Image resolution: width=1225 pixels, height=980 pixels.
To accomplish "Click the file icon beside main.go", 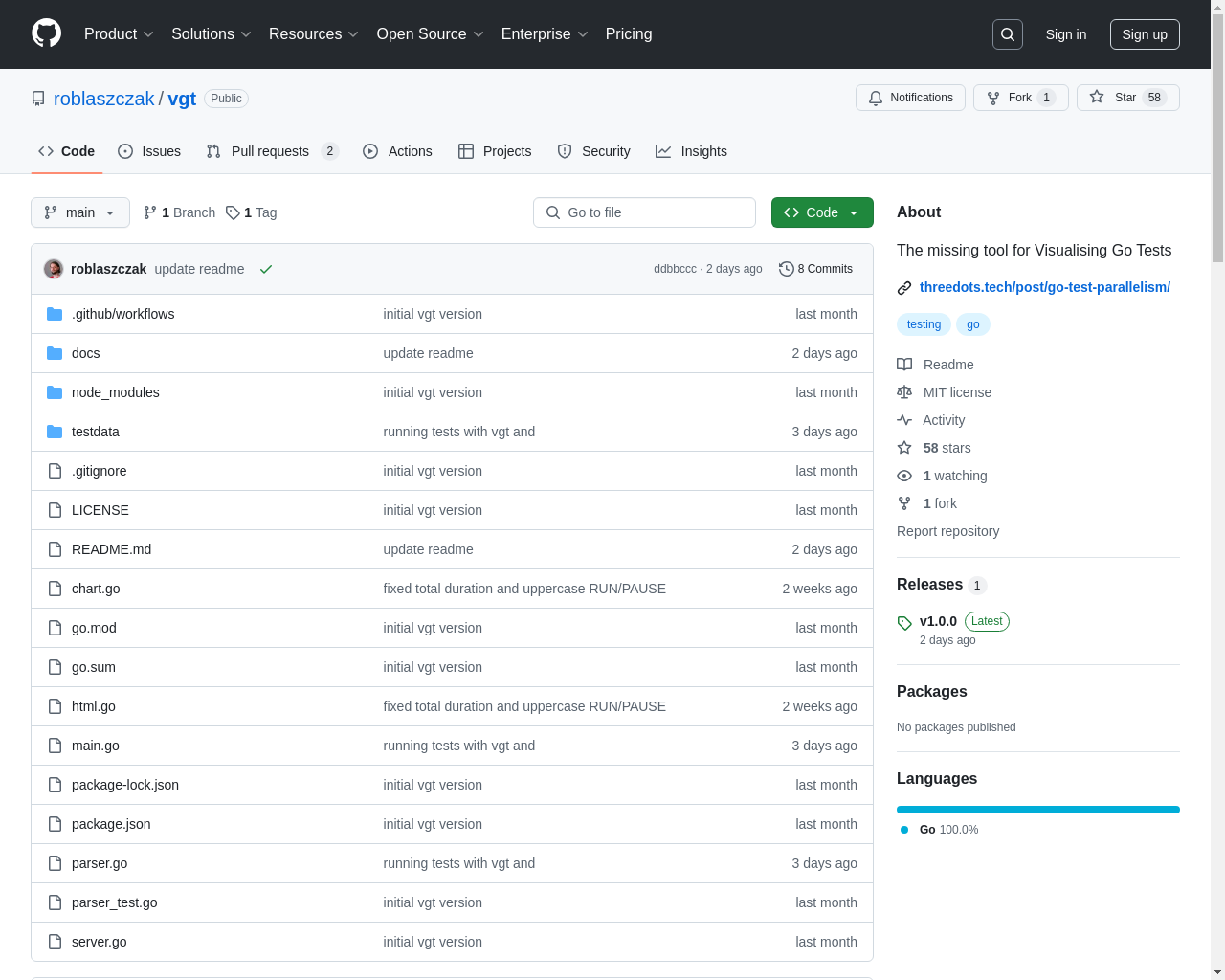I will [x=55, y=746].
